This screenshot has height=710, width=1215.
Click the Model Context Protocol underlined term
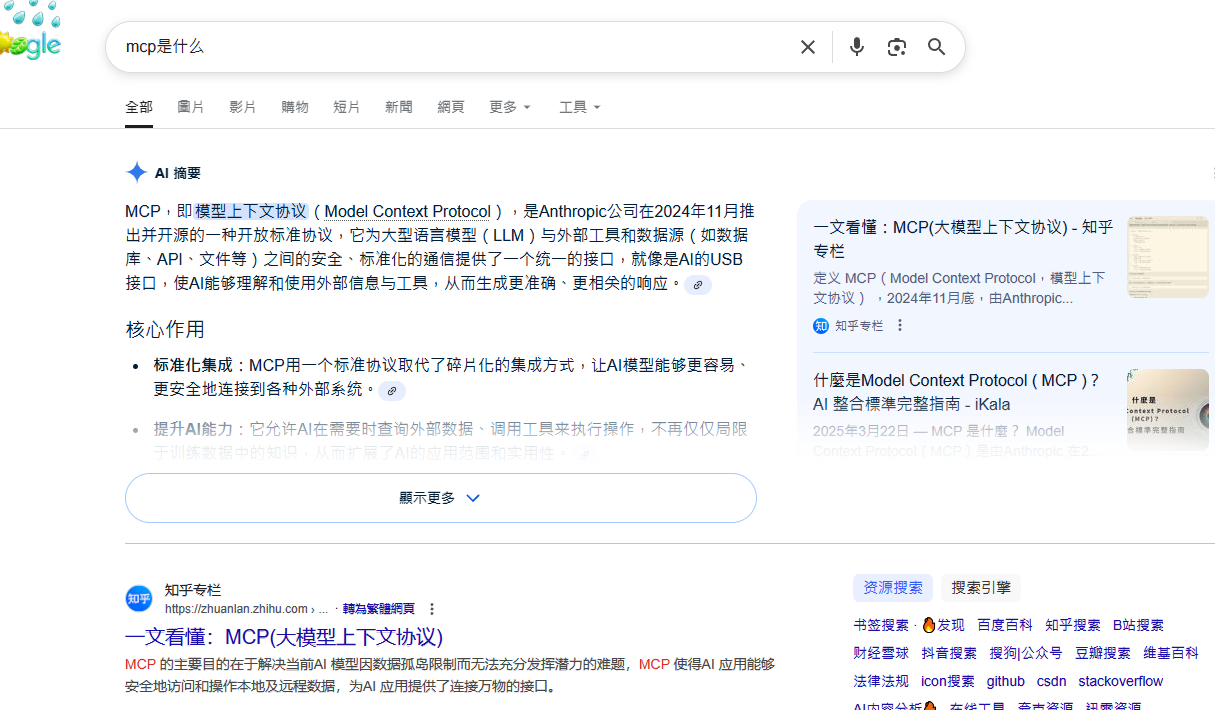408,212
